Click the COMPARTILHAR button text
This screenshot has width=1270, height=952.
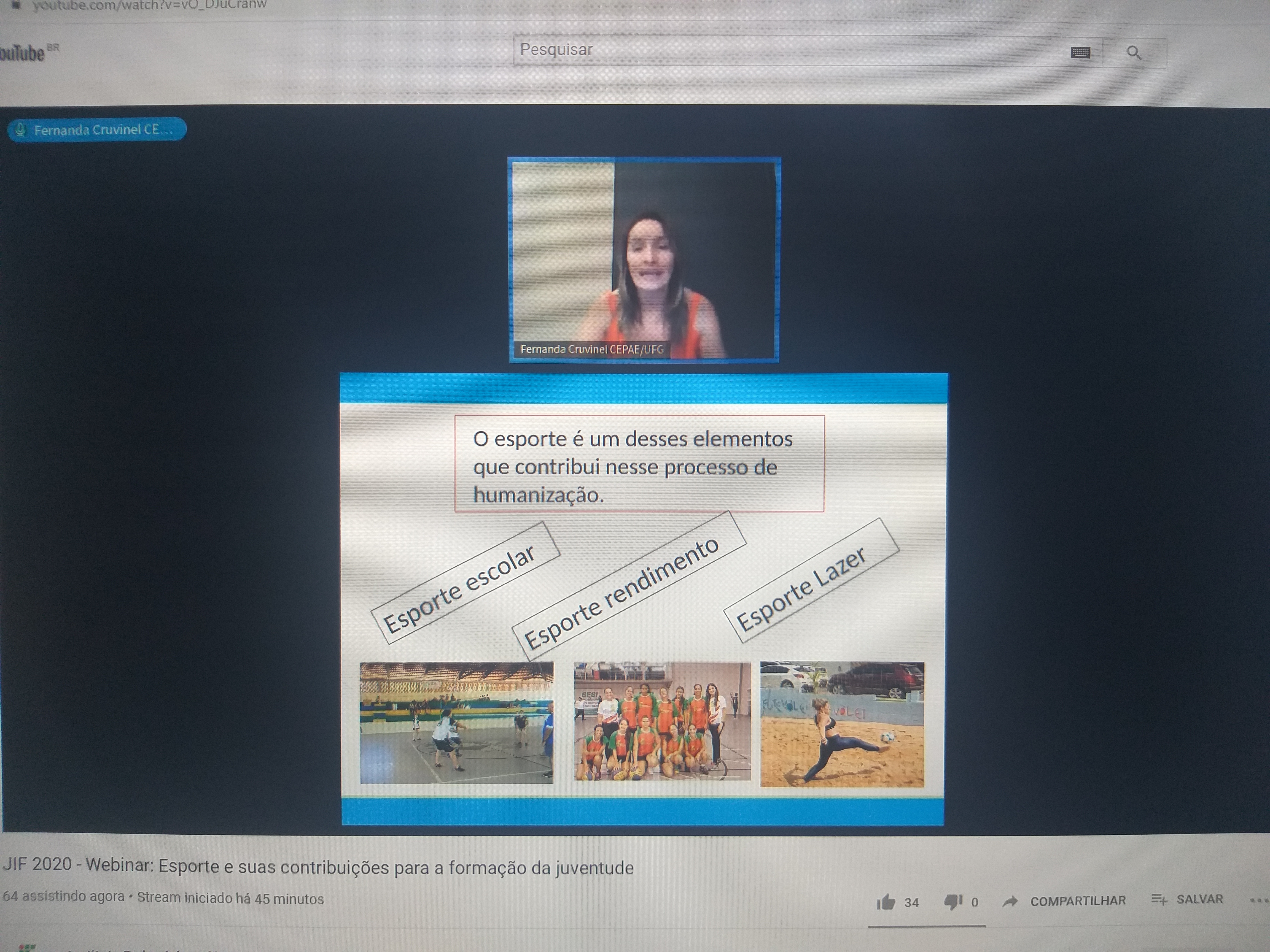pos(1078,901)
